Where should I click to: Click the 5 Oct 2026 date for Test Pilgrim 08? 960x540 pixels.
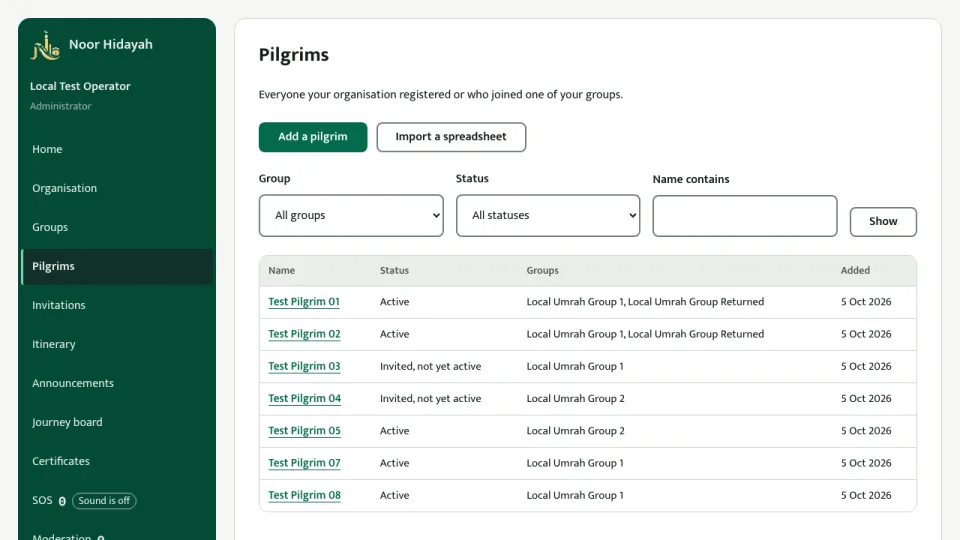tap(866, 495)
